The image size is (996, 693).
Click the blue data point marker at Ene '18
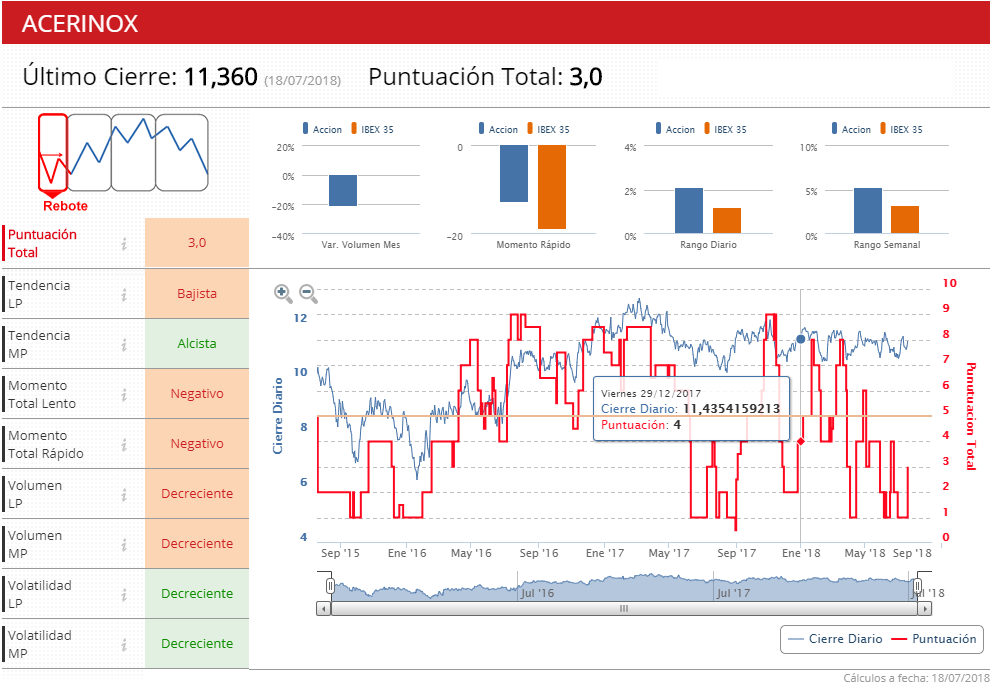[800, 339]
